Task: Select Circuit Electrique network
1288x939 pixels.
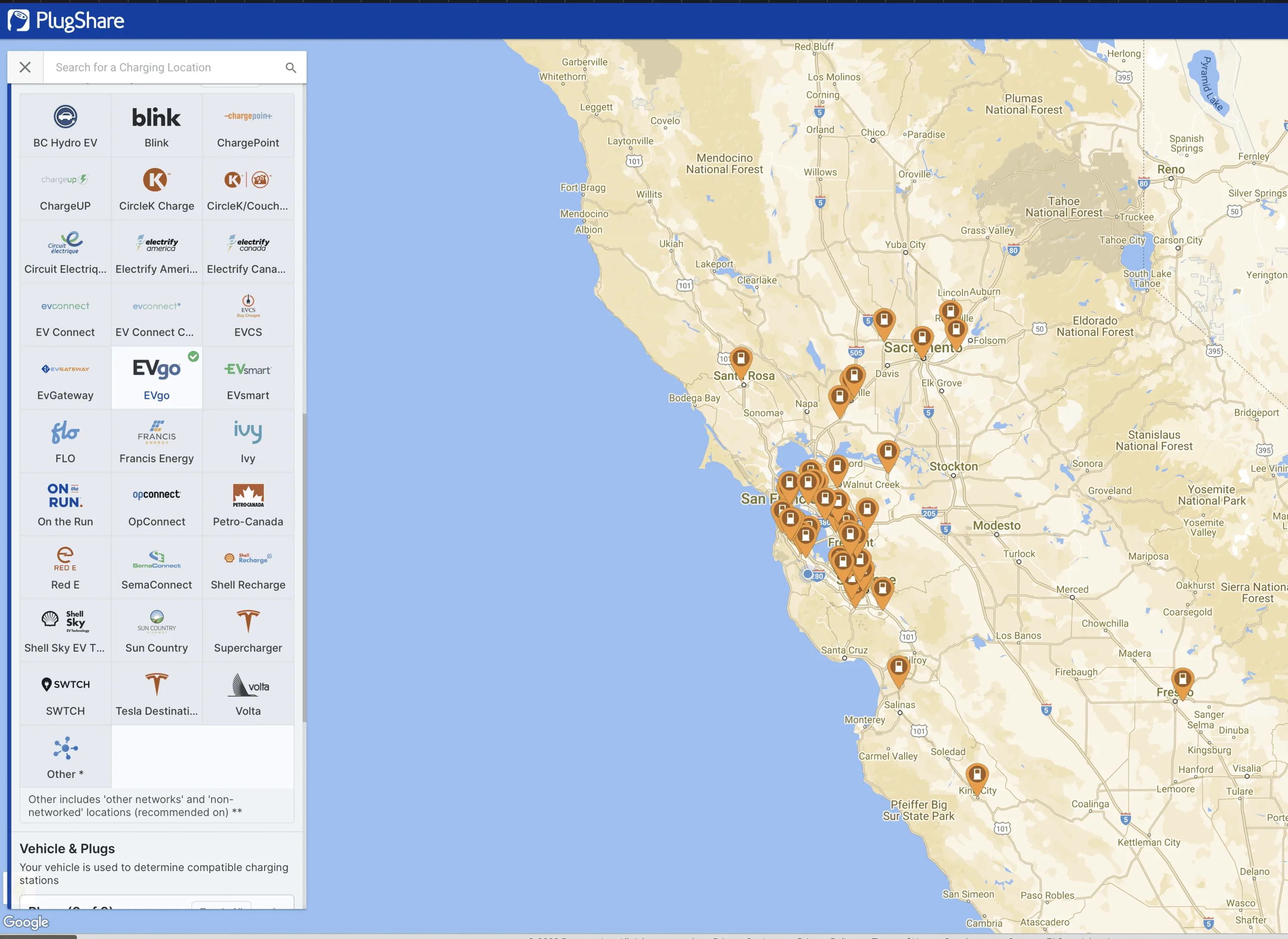Action: (x=65, y=252)
